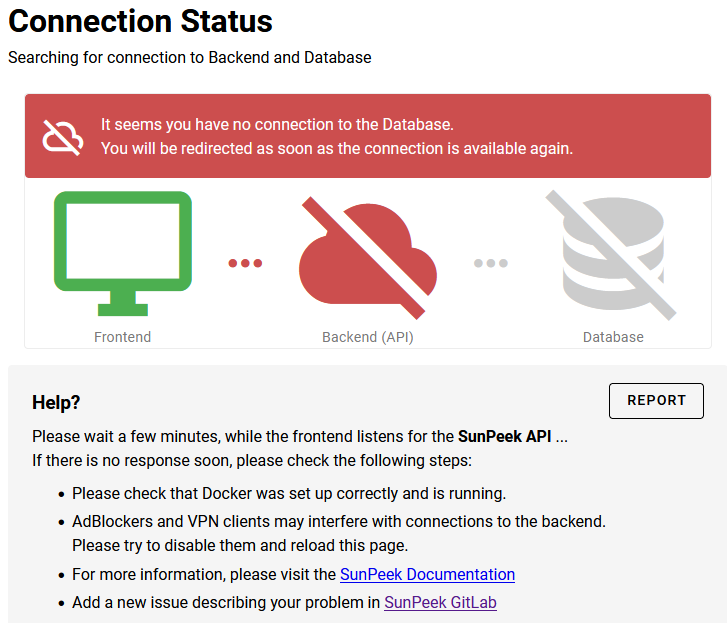This screenshot has width=727, height=623.
Task: Click the 'Searching for connection' subtitle text
Action: click(x=190, y=58)
